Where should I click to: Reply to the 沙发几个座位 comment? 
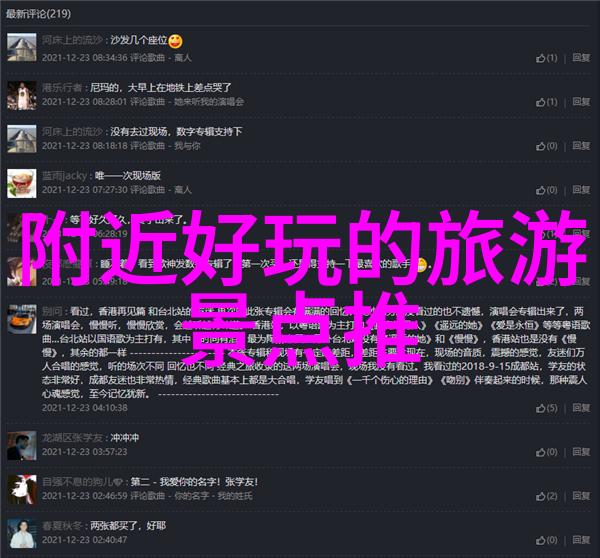click(581, 58)
